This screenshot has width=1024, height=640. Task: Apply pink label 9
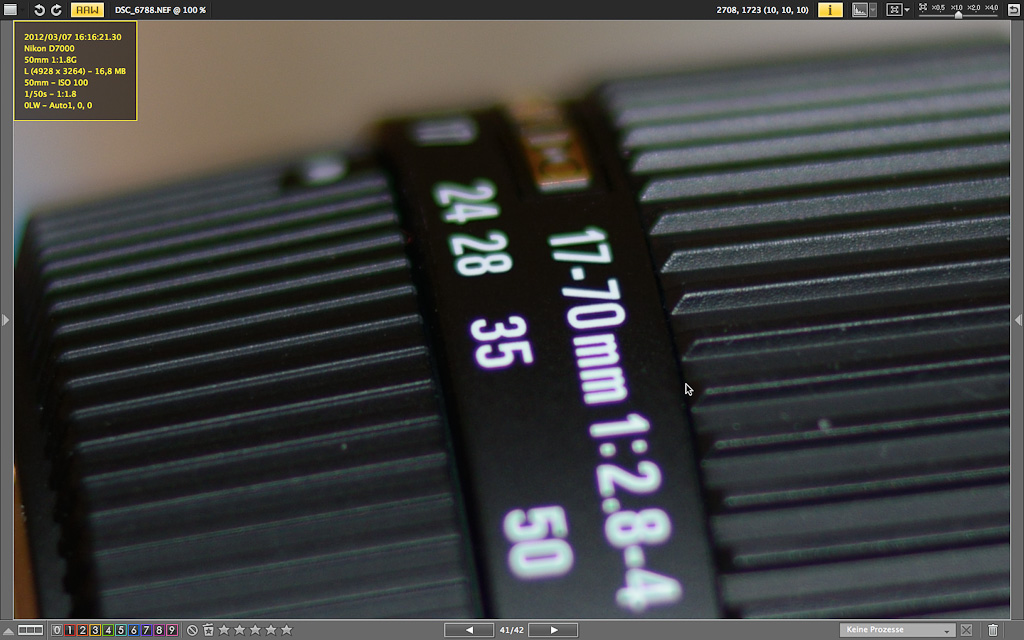coord(172,630)
